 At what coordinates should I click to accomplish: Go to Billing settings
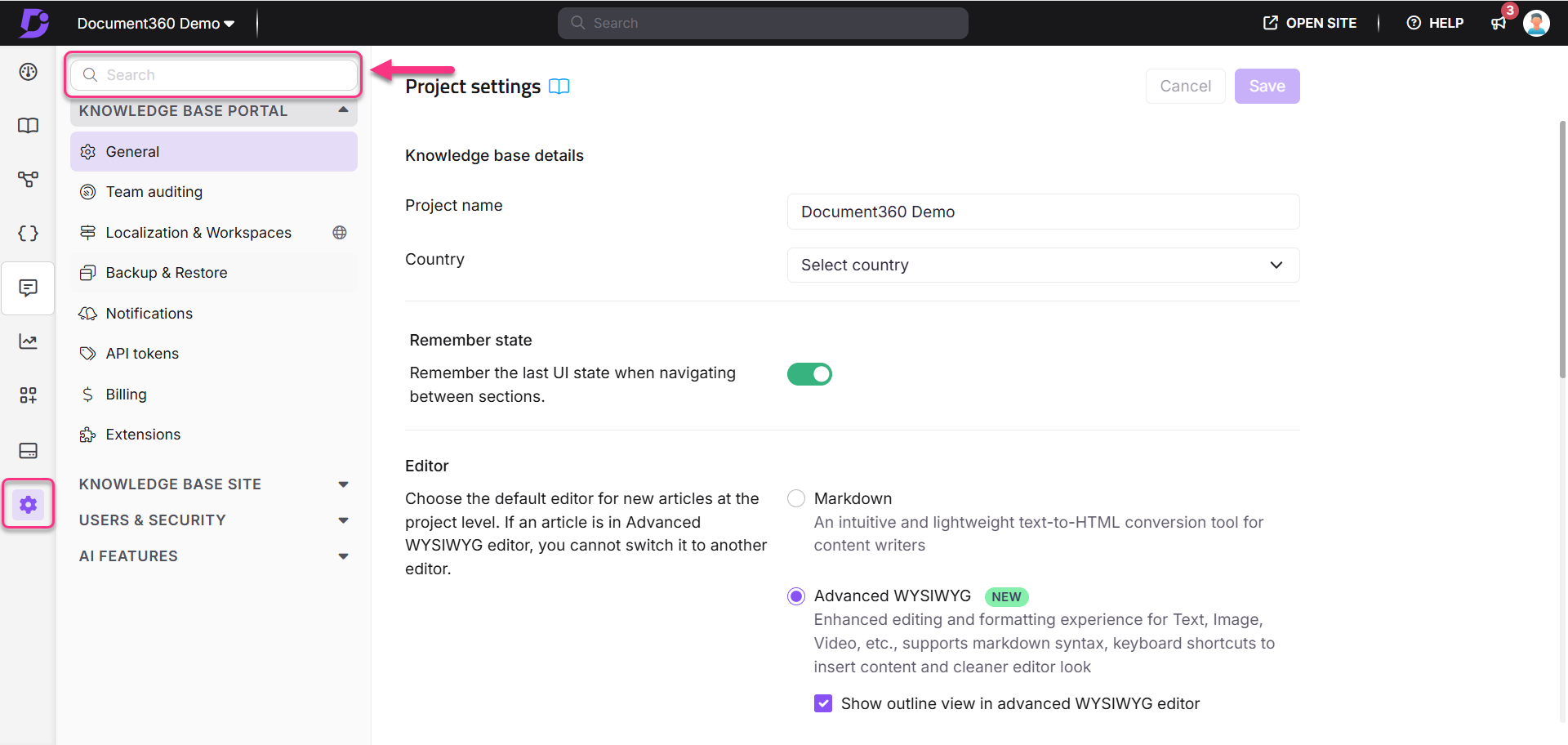click(x=214, y=395)
